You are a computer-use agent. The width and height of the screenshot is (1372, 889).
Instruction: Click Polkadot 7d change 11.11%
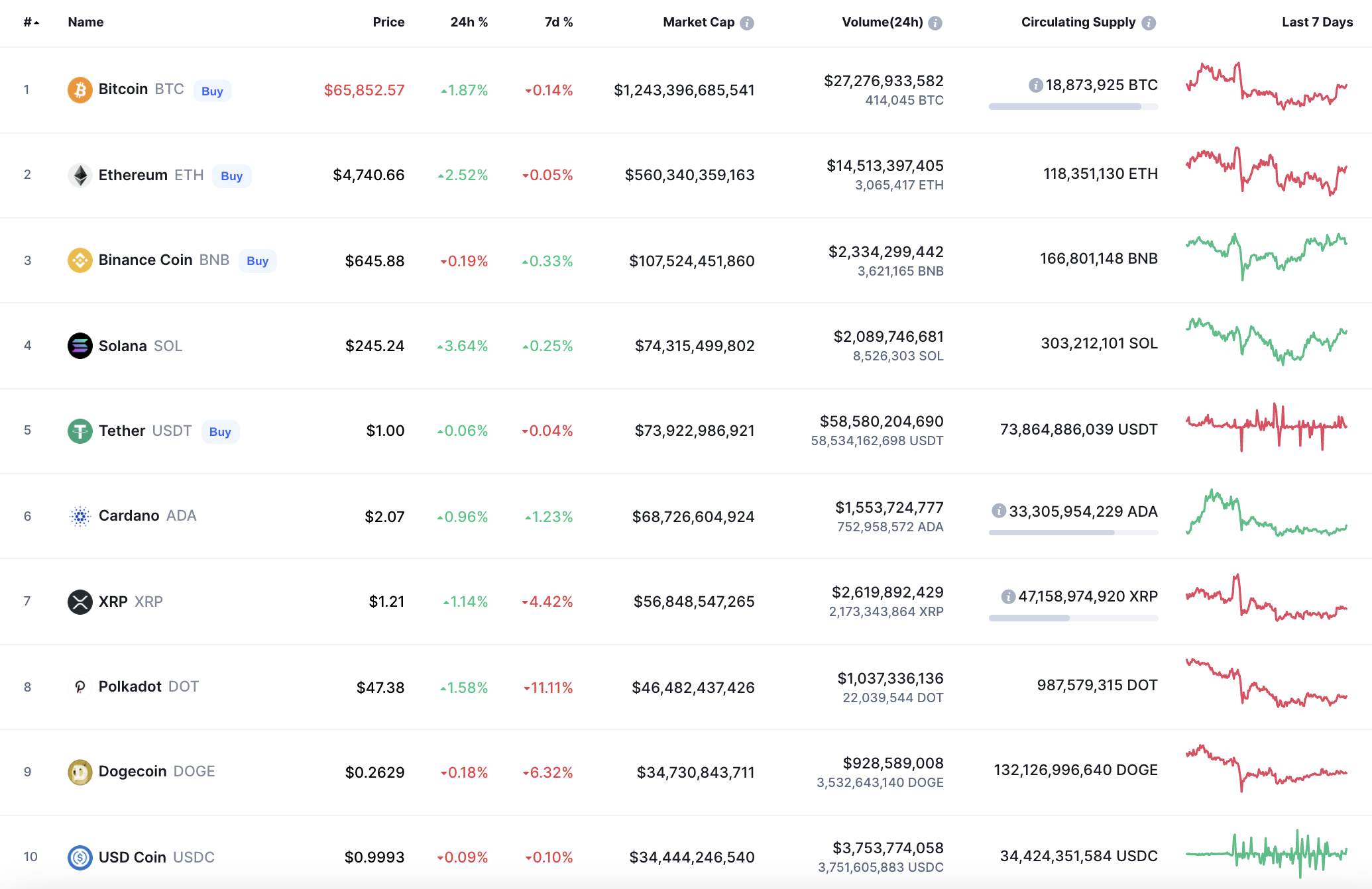pos(548,688)
